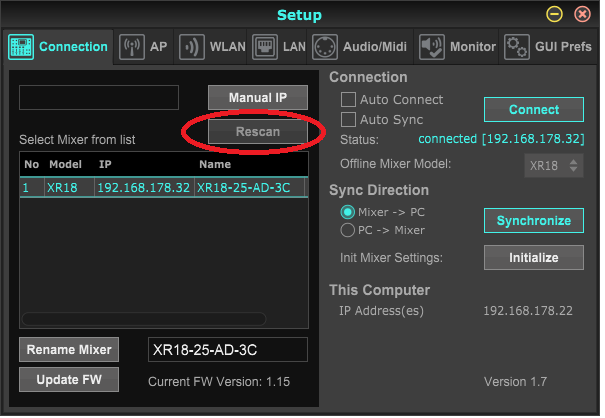The height and width of the screenshot is (418, 605).
Task: Open the GUI Prefs tab
Action: coord(561,47)
